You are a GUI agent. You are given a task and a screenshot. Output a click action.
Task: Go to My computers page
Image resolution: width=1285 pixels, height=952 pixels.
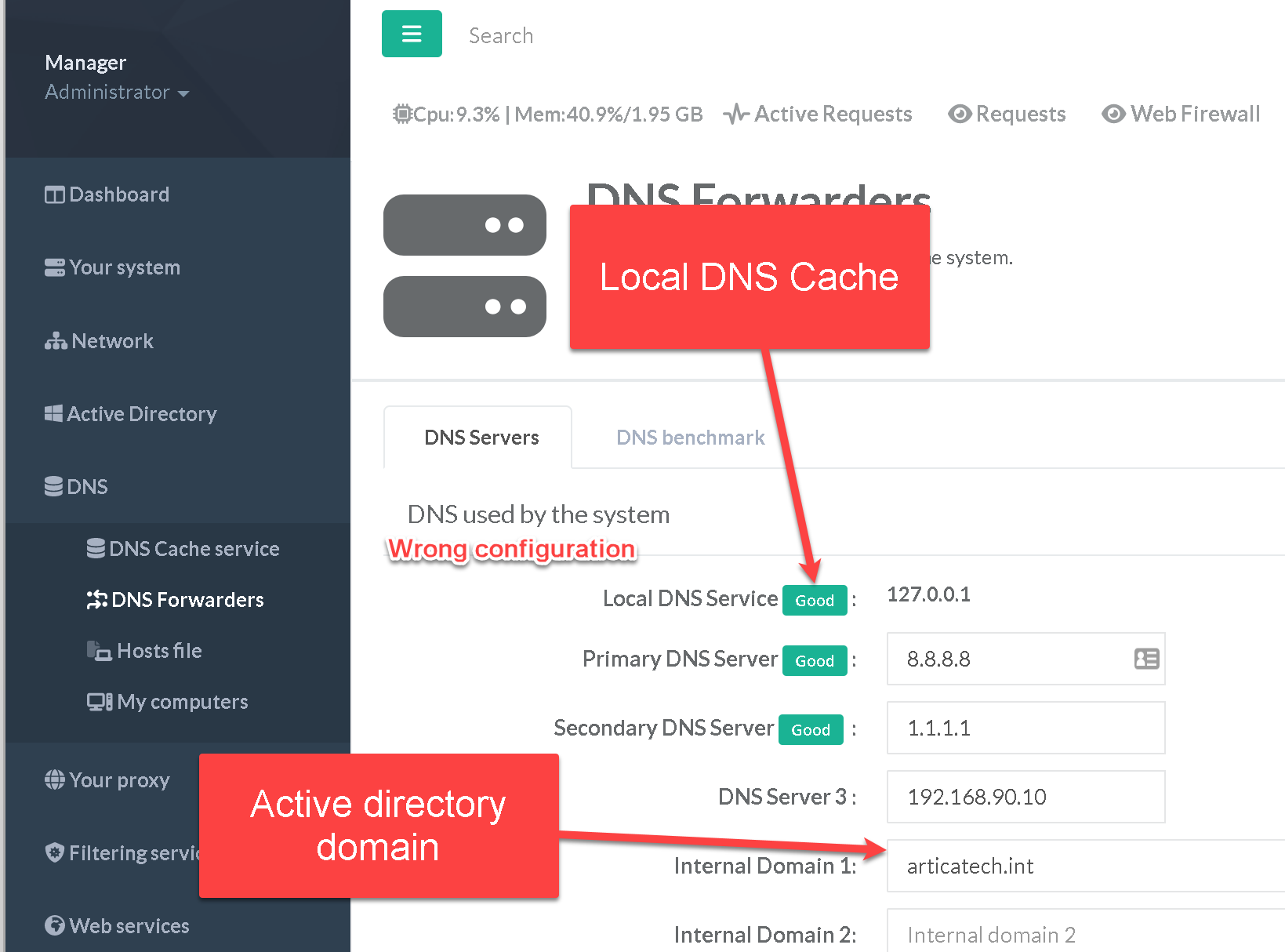tap(168, 702)
